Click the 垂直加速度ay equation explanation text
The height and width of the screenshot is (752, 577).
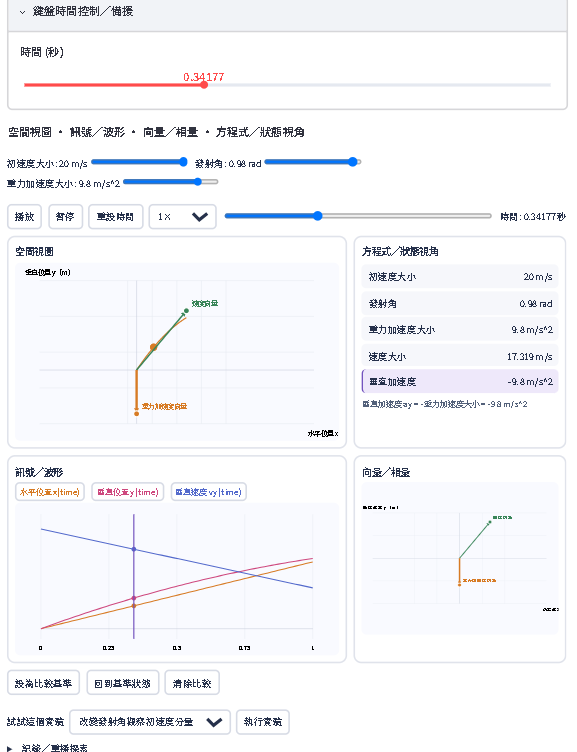point(445,404)
